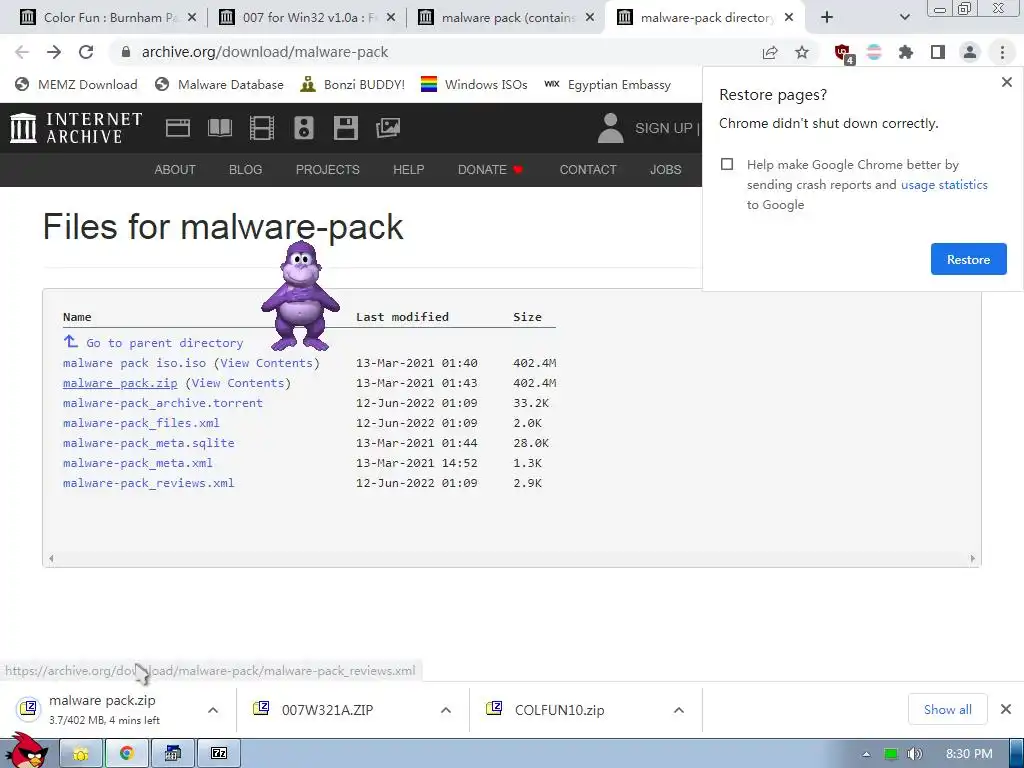This screenshot has height=768, width=1024.
Task: Click Show all downloads button
Action: coord(948,709)
